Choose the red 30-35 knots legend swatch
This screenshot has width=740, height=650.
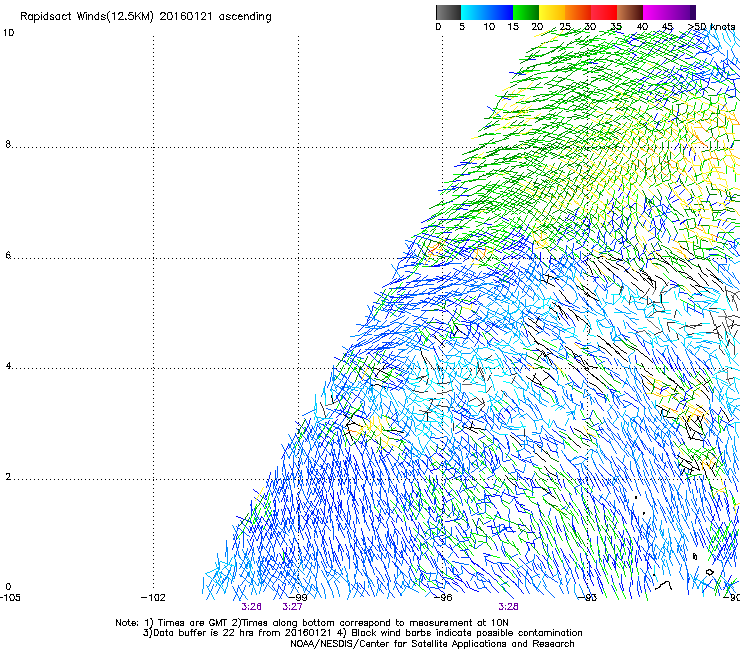click(x=604, y=12)
